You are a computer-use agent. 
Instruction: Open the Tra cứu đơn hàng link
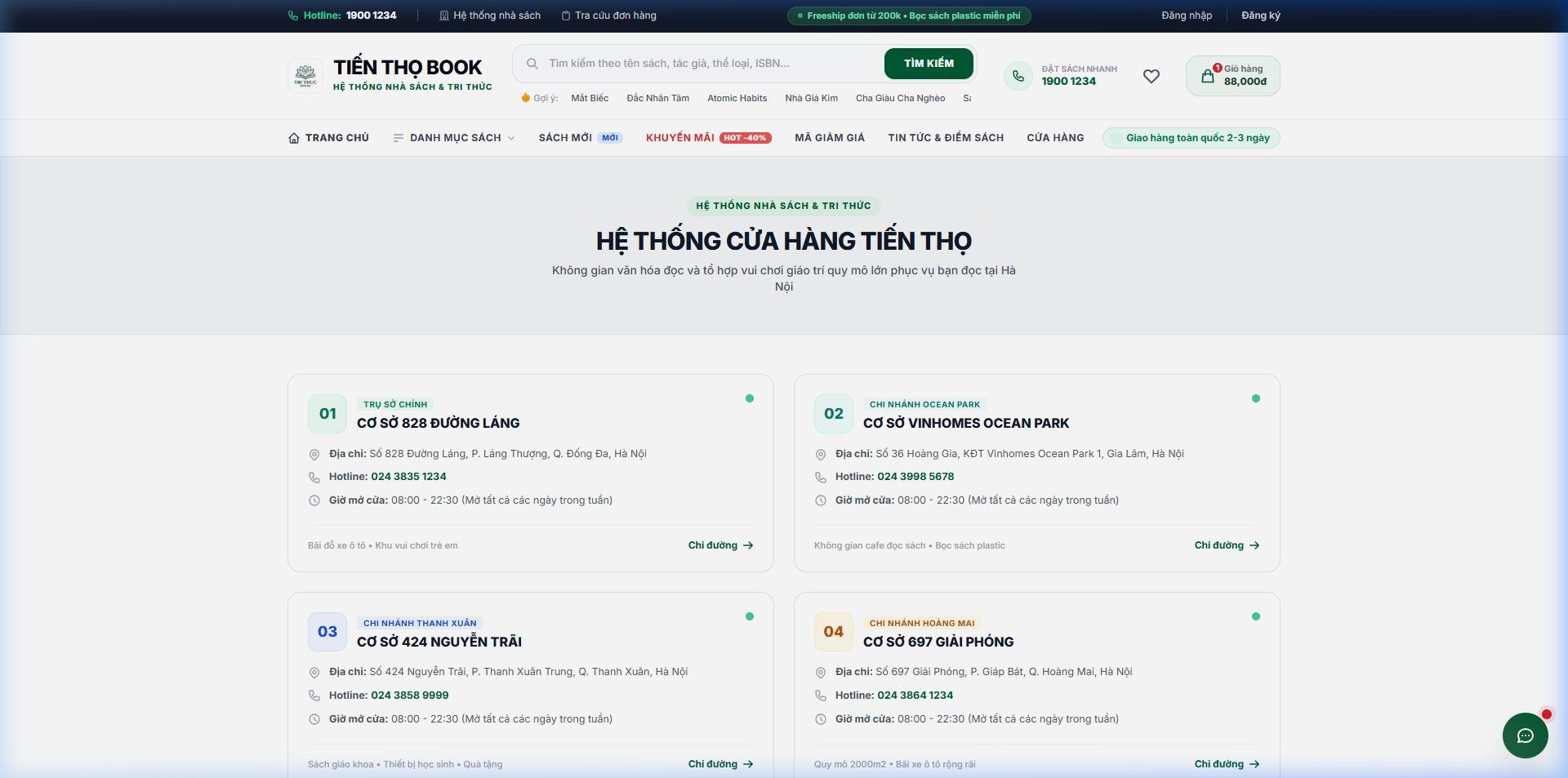(x=608, y=16)
